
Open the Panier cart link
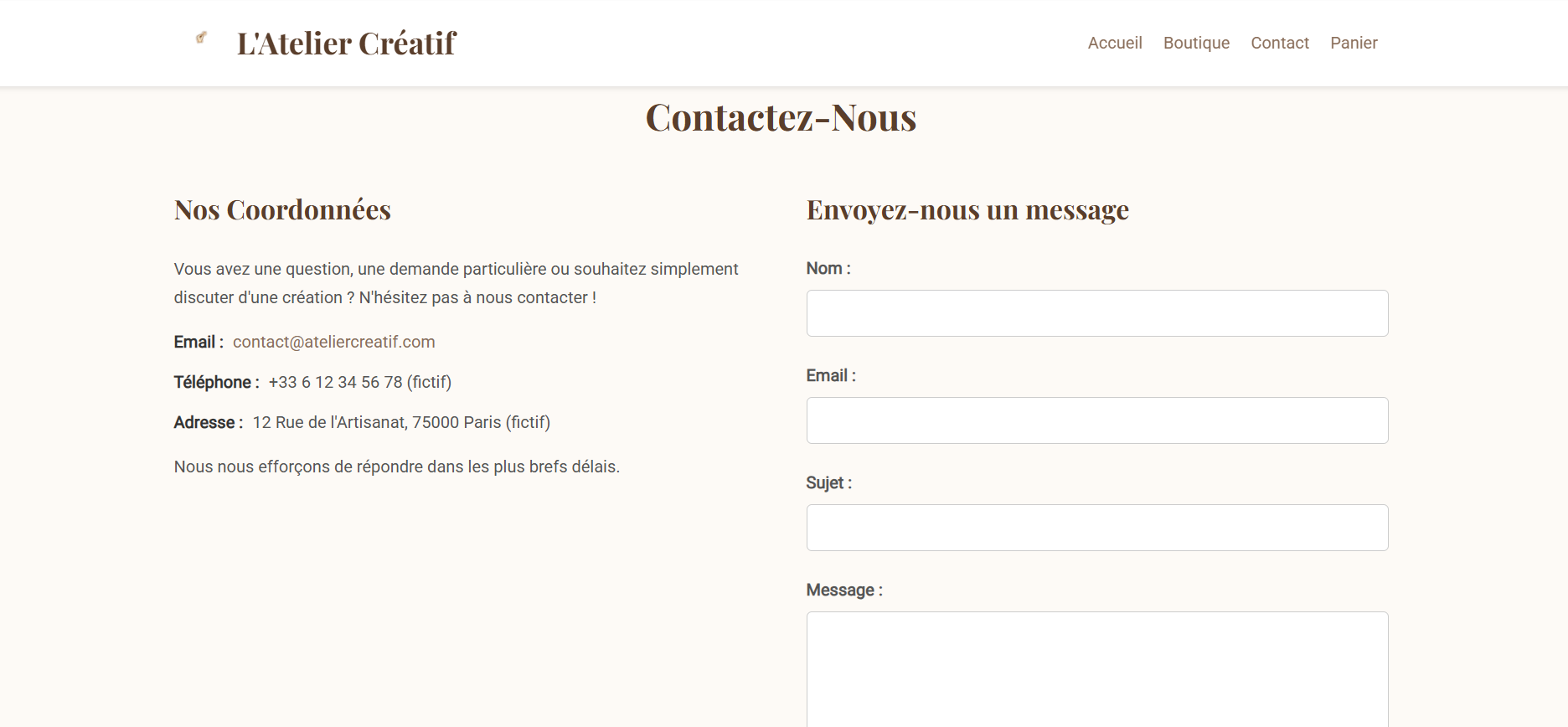[x=1354, y=43]
